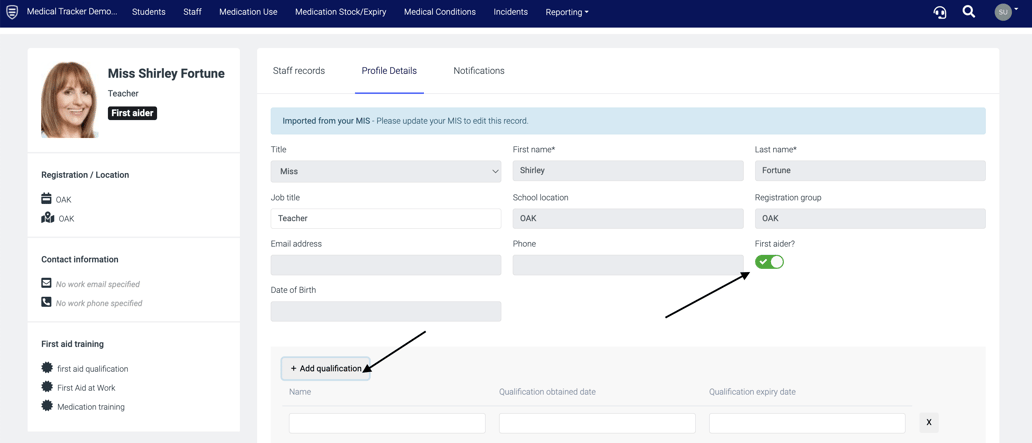
Task: Click the First name field with Shirley
Action: pyautogui.click(x=628, y=171)
